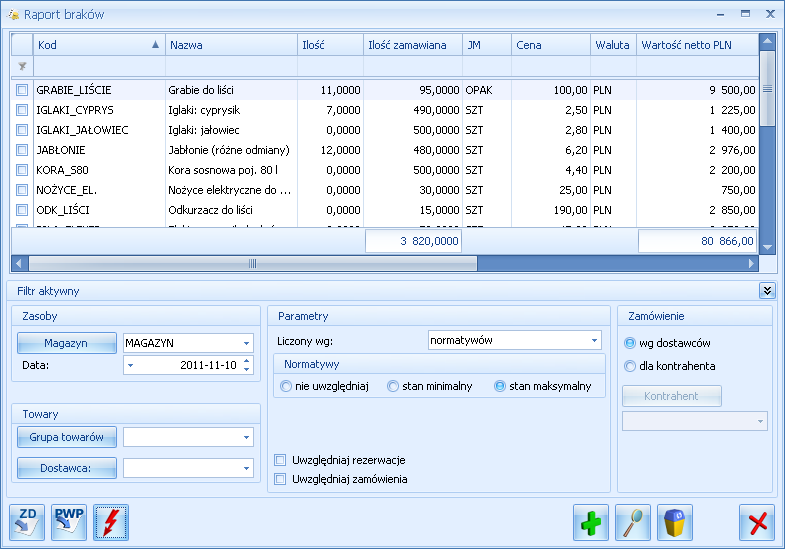Click the PWP document generation icon
This screenshot has height=549, width=785.
click(x=69, y=522)
